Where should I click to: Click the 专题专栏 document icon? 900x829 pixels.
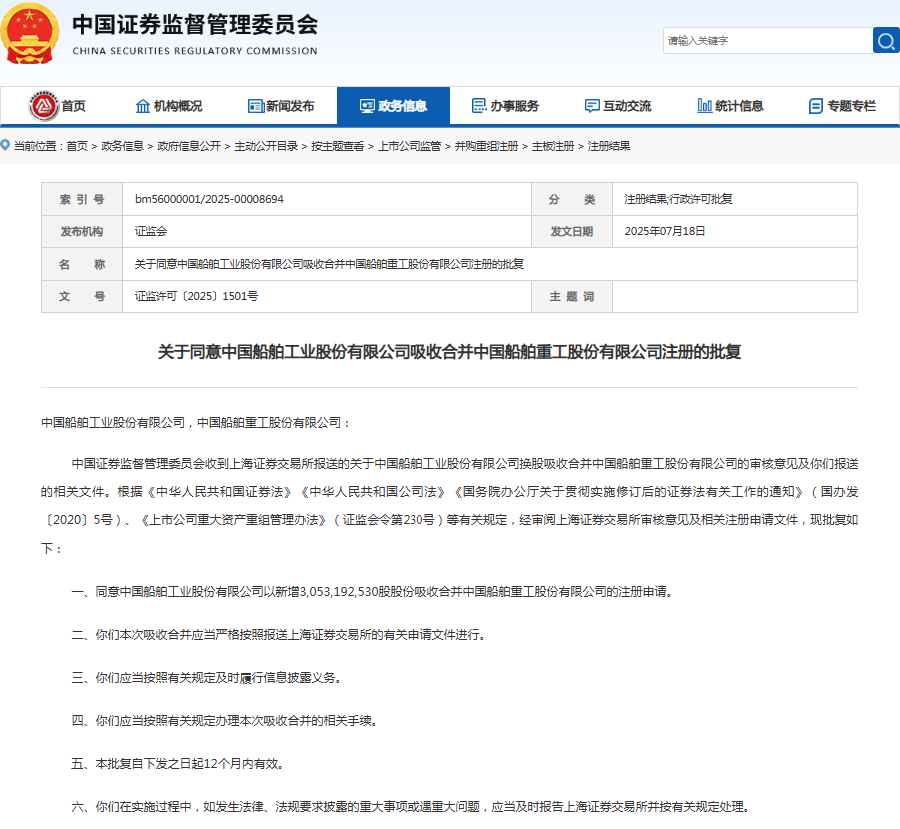click(x=816, y=106)
